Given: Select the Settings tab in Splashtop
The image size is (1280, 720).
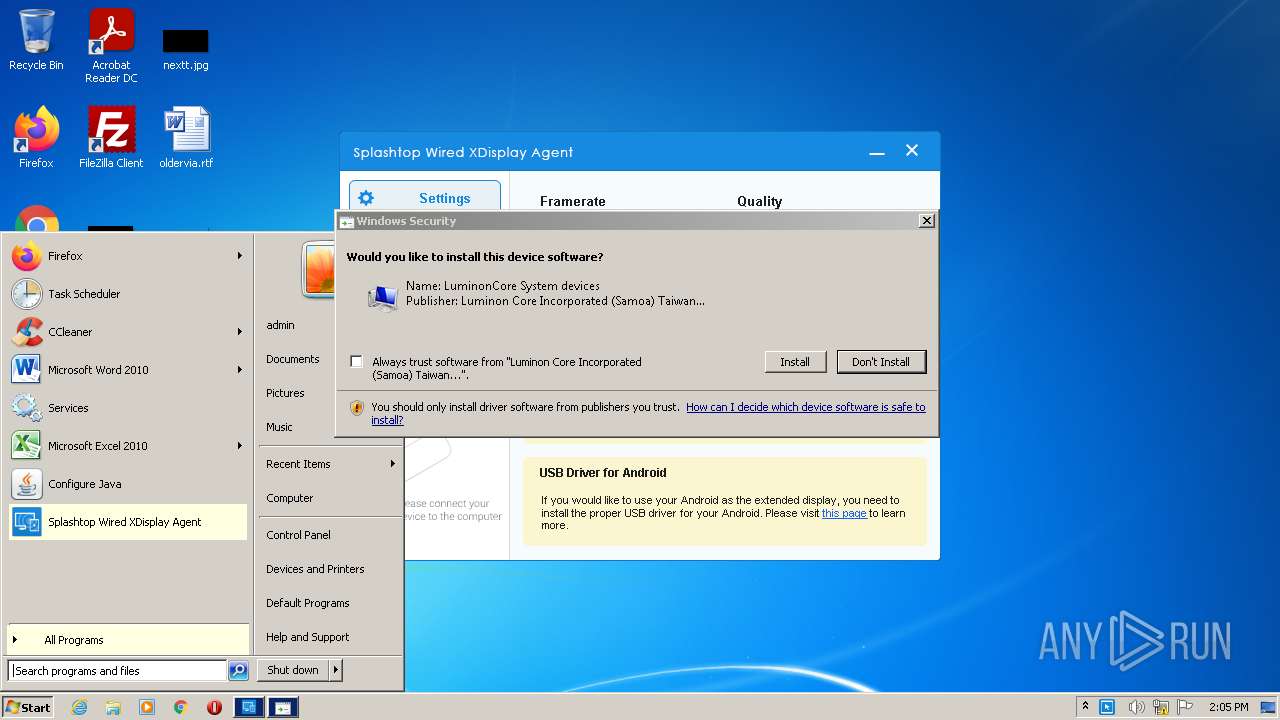Looking at the screenshot, I should coord(425,198).
